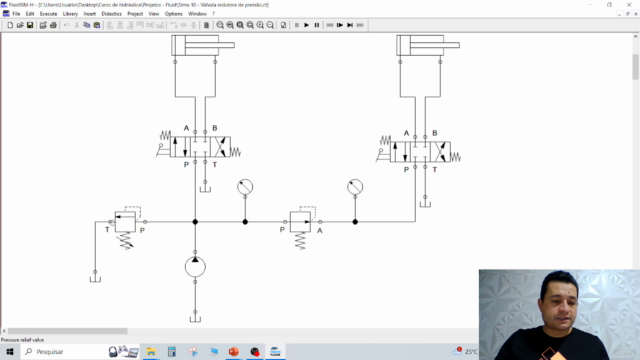Image resolution: width=640 pixels, height=360 pixels.
Task: Select the pressure reducing valve with ports P and A
Action: tap(300, 222)
